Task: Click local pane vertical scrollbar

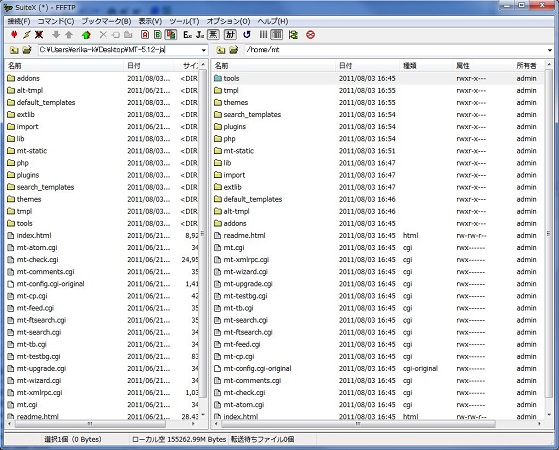Action: (x=203, y=234)
